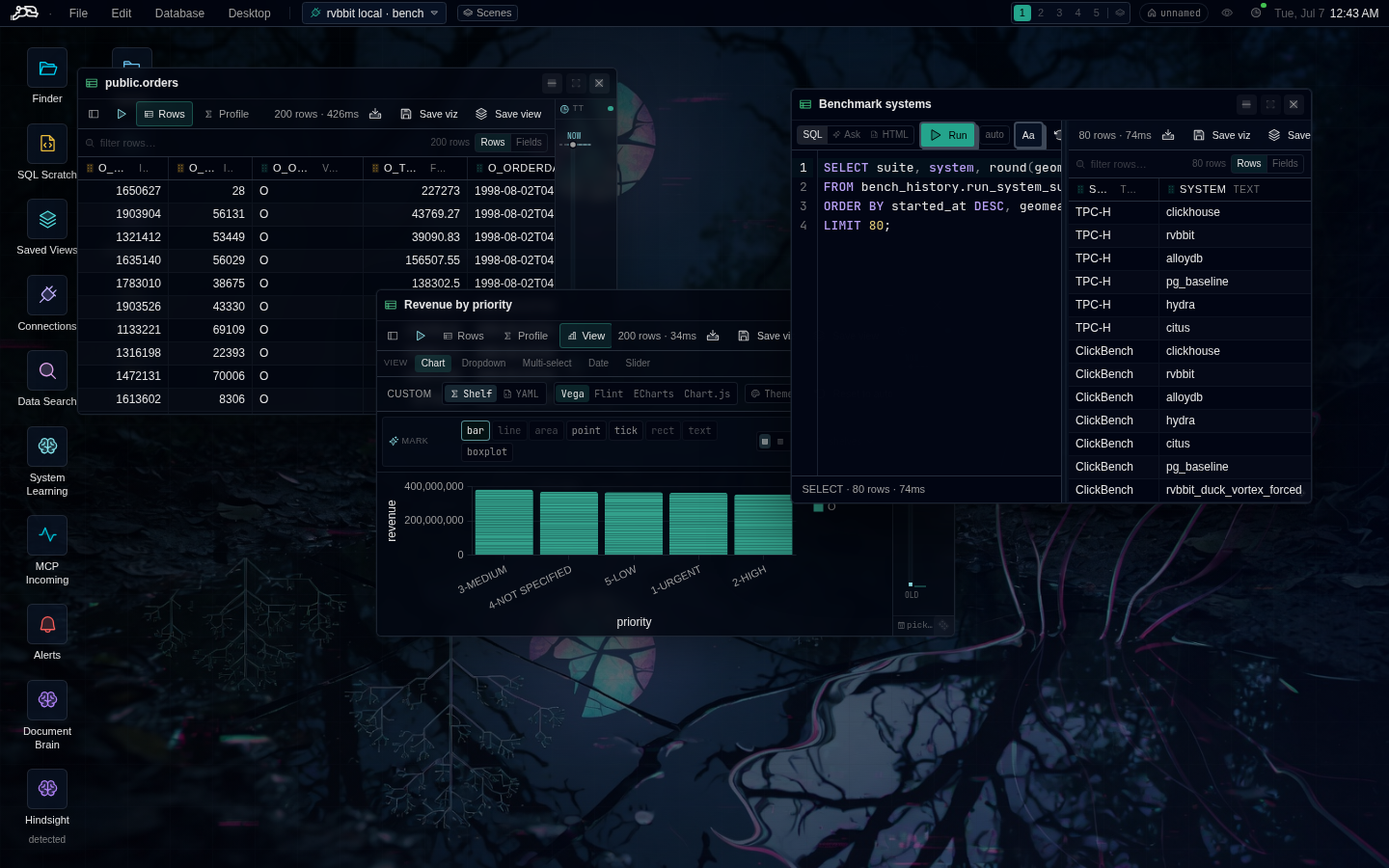Open the Hindsight desktop icon

[x=47, y=789]
